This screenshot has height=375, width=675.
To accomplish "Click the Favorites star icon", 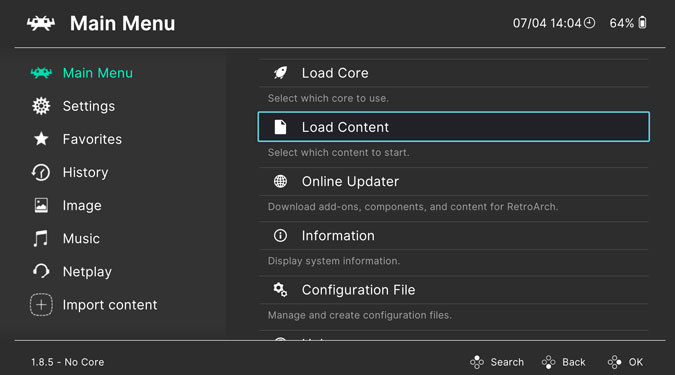I will tap(41, 139).
